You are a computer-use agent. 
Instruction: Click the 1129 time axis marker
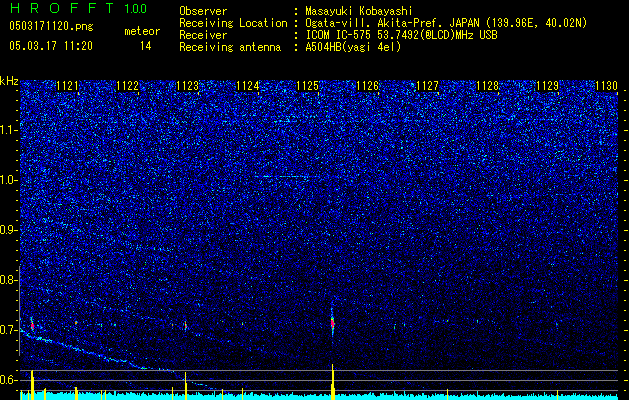click(548, 86)
